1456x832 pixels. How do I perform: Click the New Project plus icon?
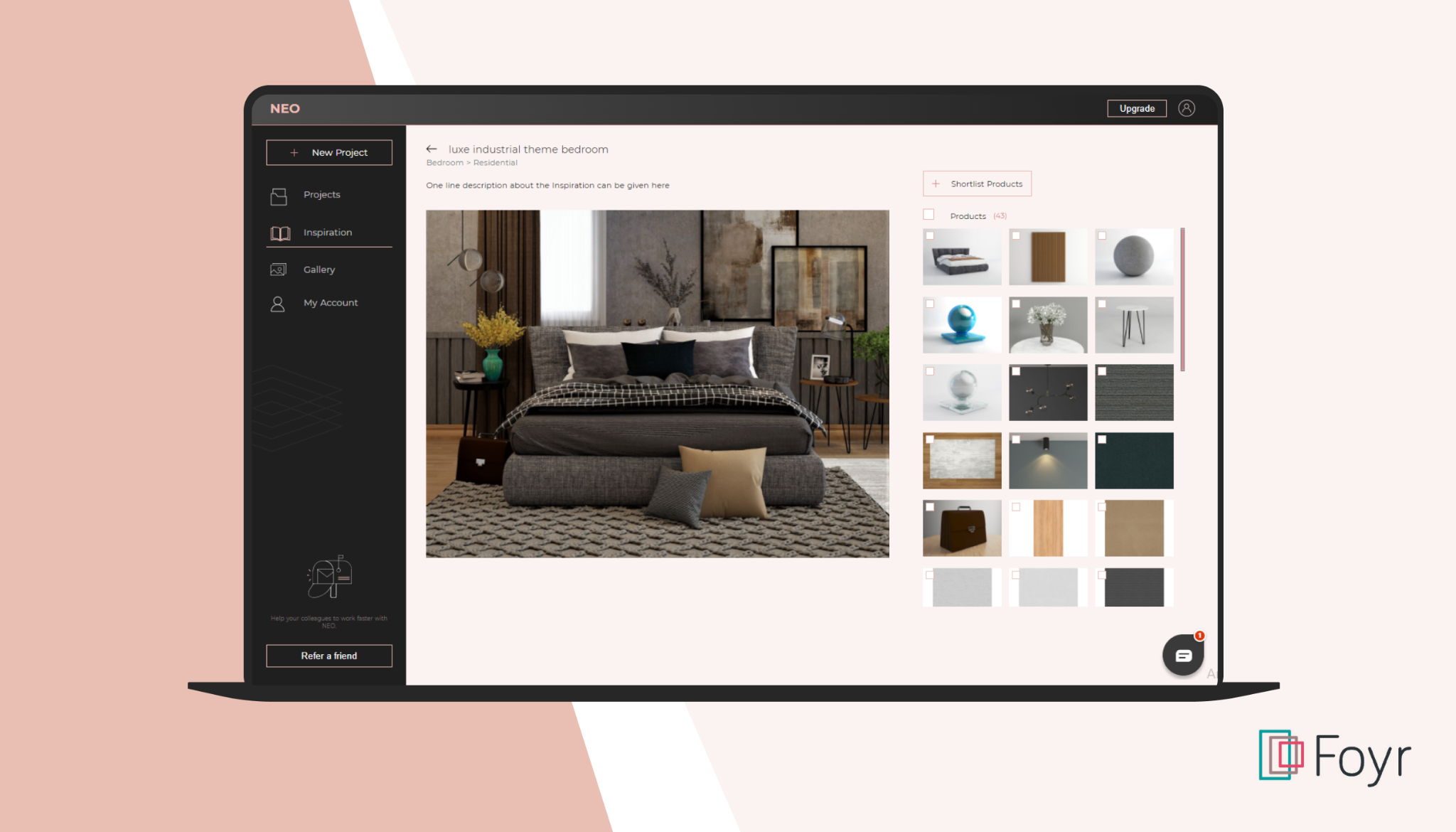click(x=294, y=152)
